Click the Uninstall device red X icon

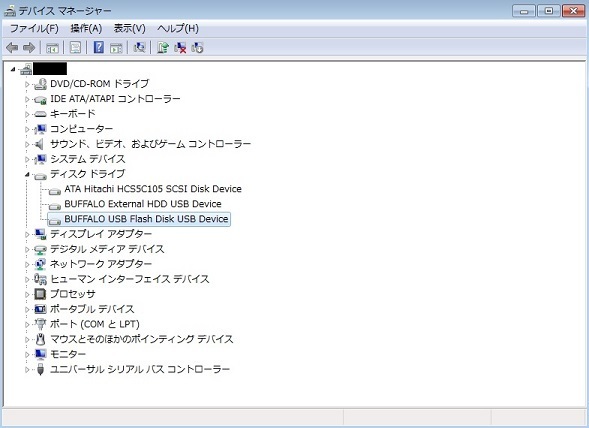tap(180, 48)
